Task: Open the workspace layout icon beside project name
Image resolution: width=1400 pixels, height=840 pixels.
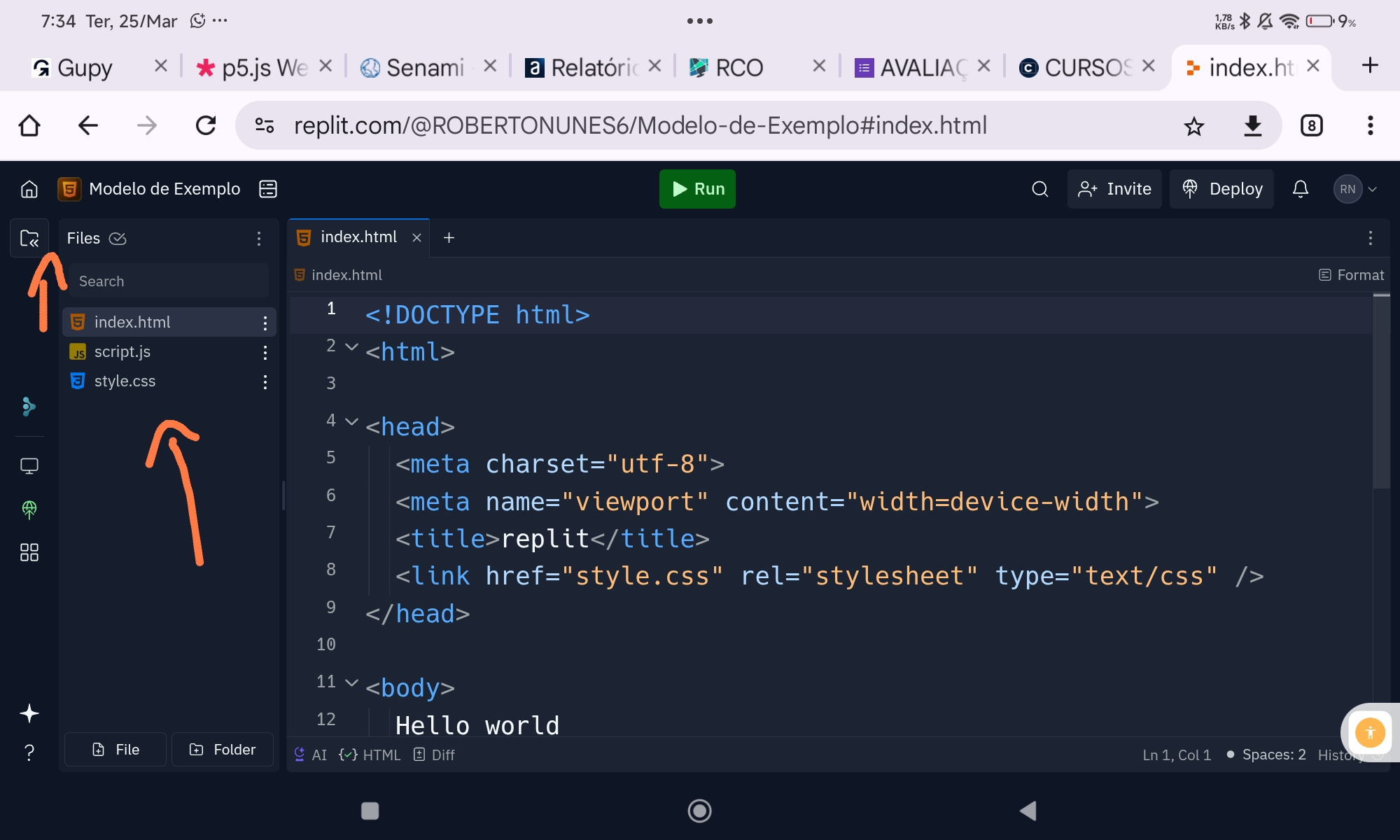Action: [268, 189]
